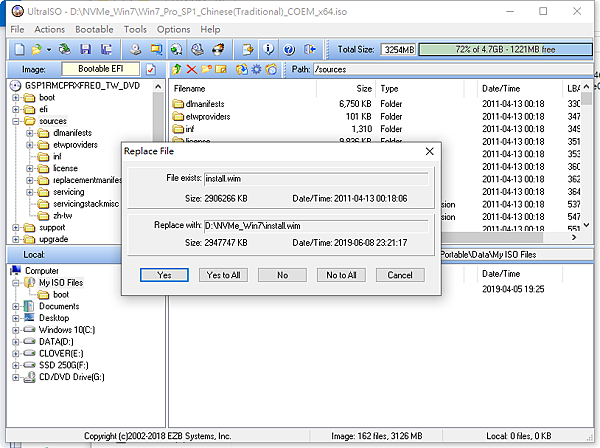Click the Save floppy disk icon

point(85,49)
